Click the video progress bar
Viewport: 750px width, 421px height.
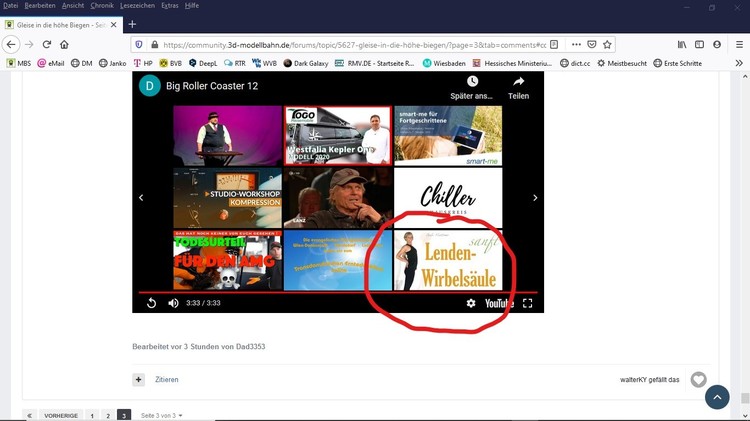(x=338, y=292)
